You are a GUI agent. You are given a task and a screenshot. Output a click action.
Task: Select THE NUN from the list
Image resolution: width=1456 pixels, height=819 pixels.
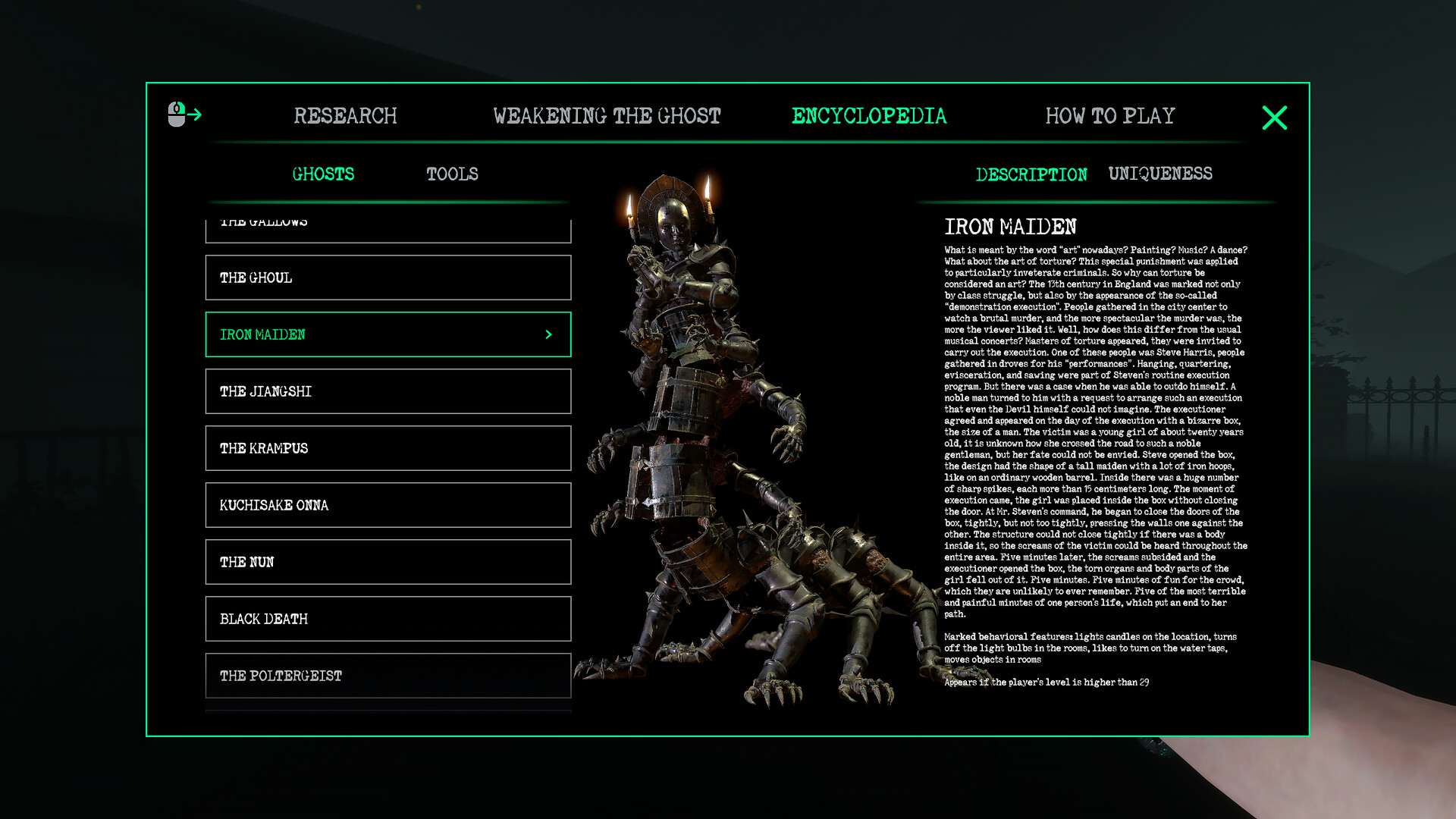[388, 562]
